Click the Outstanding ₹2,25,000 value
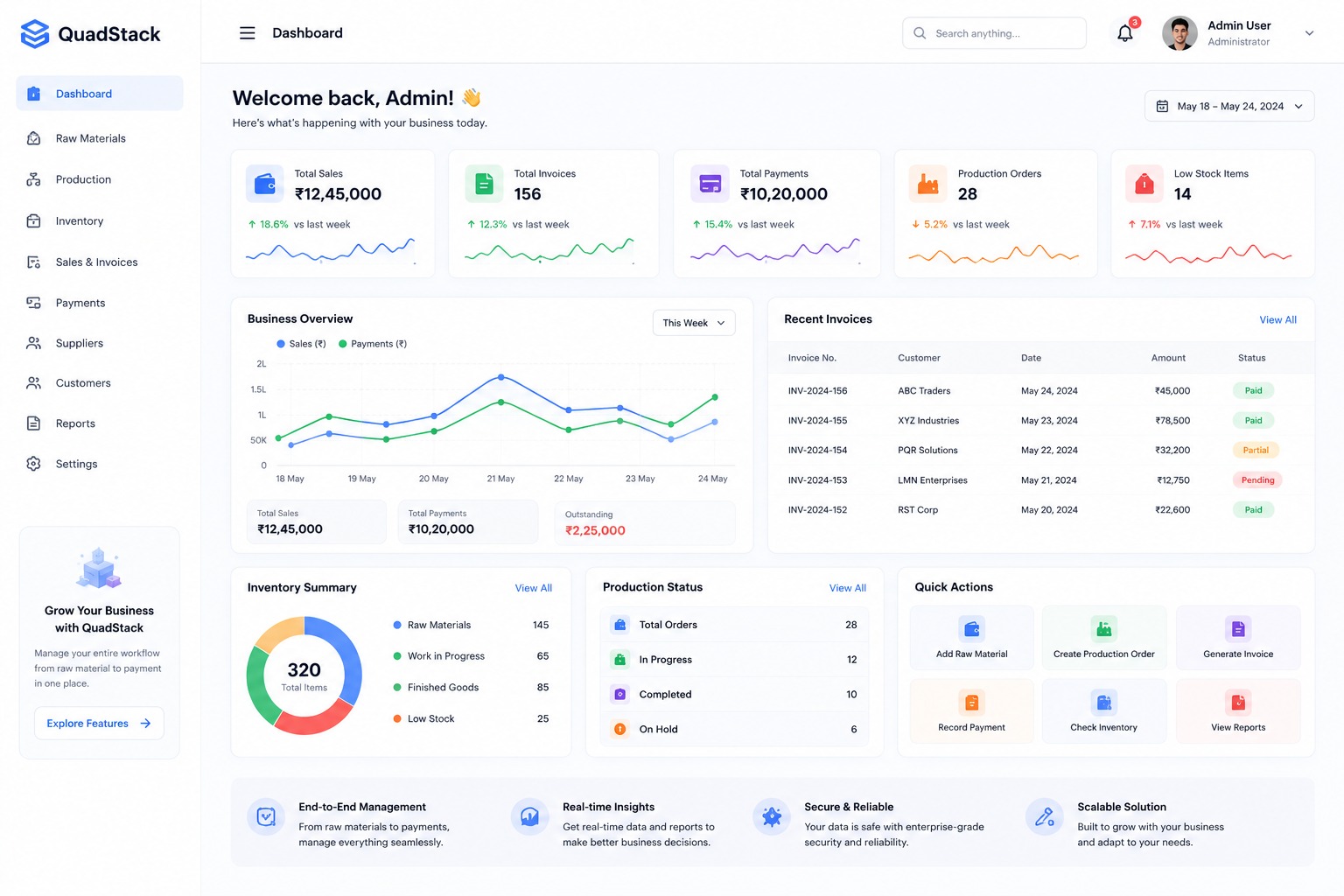The height and width of the screenshot is (896, 1344). click(595, 530)
